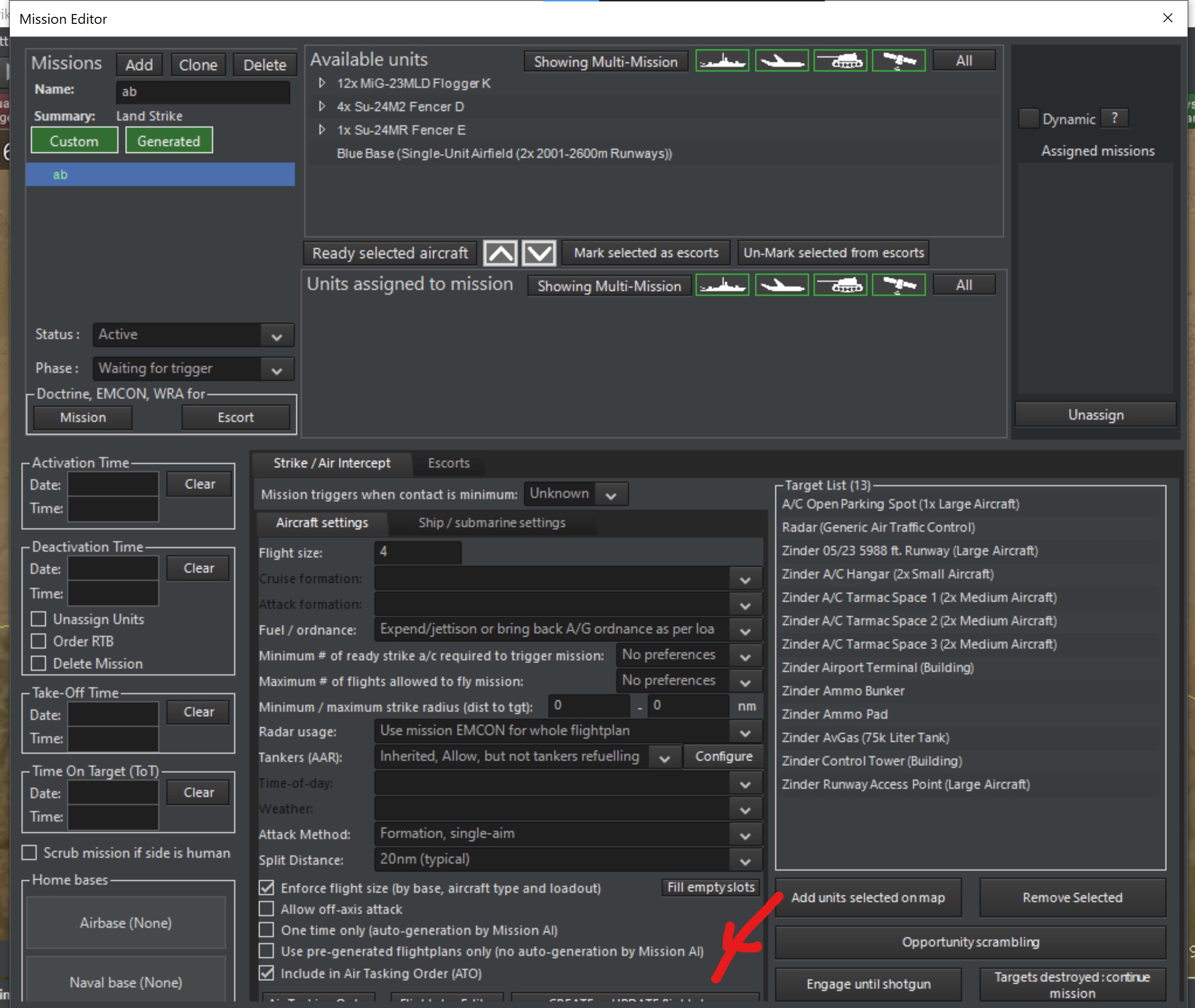Open Mission doctrine settings
1195x1008 pixels.
[83, 417]
